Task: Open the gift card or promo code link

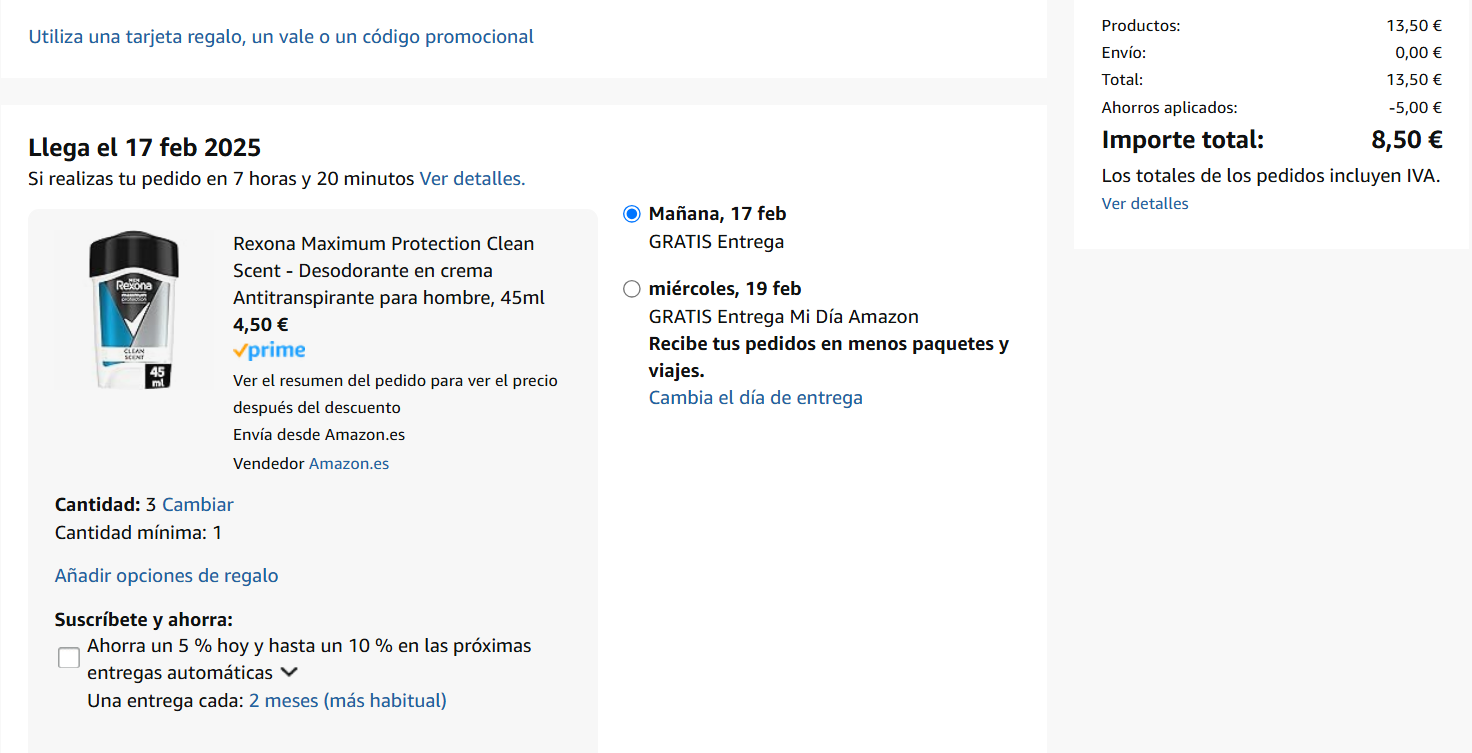Action: tap(281, 37)
